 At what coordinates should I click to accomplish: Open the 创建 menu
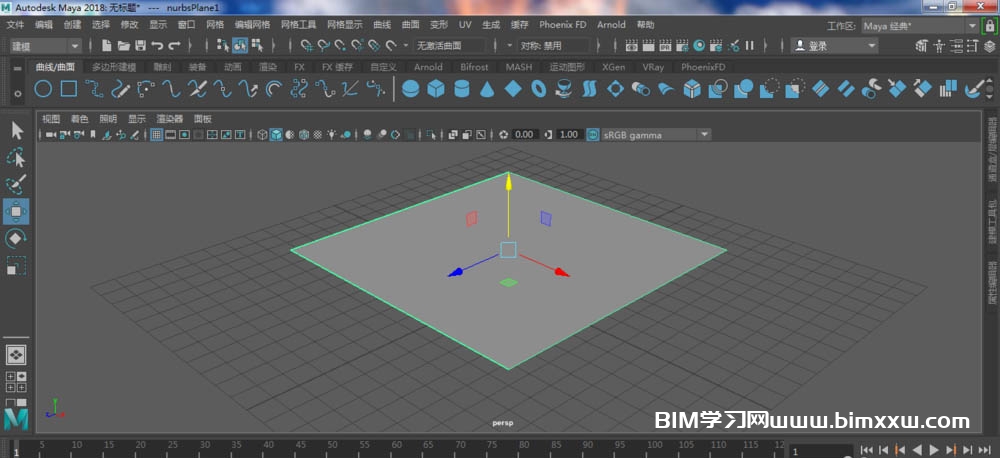(73, 24)
